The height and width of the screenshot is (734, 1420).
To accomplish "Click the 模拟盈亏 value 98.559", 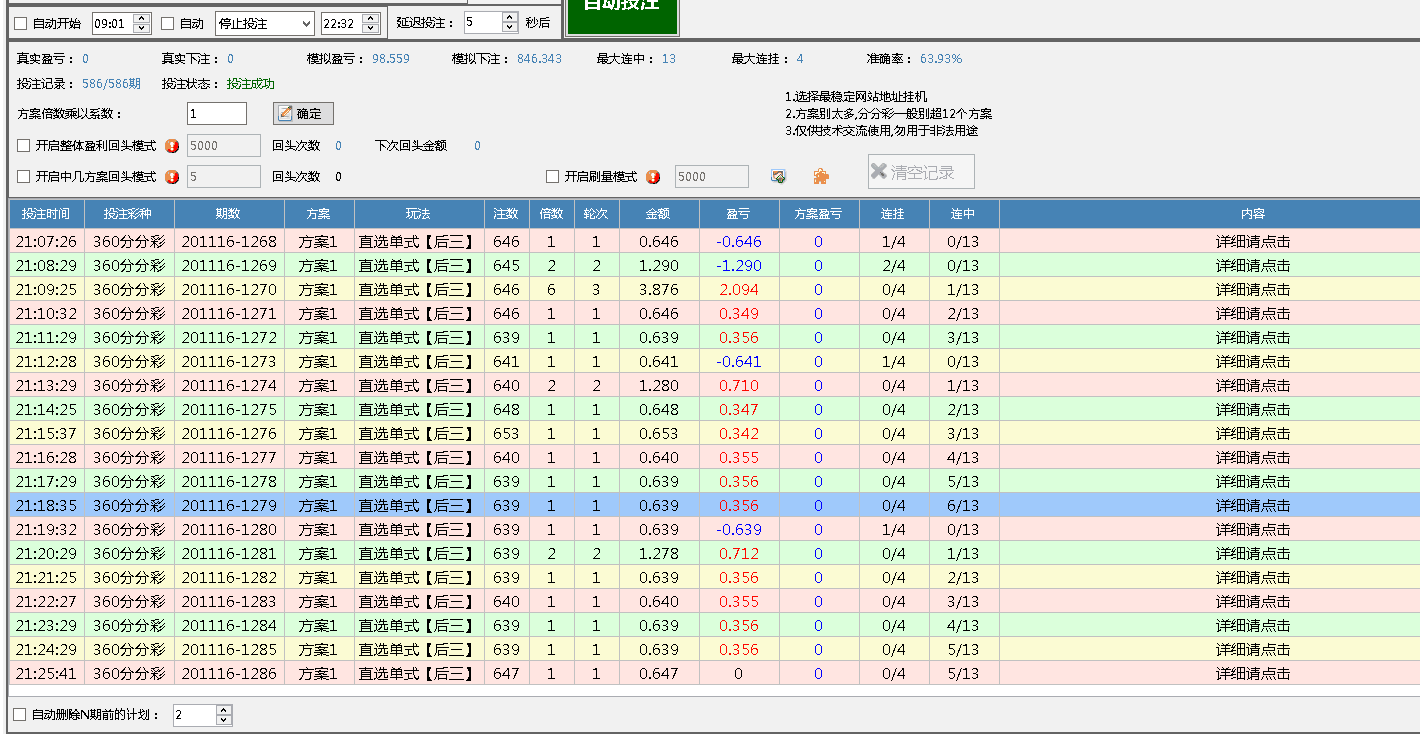I will coord(391,59).
